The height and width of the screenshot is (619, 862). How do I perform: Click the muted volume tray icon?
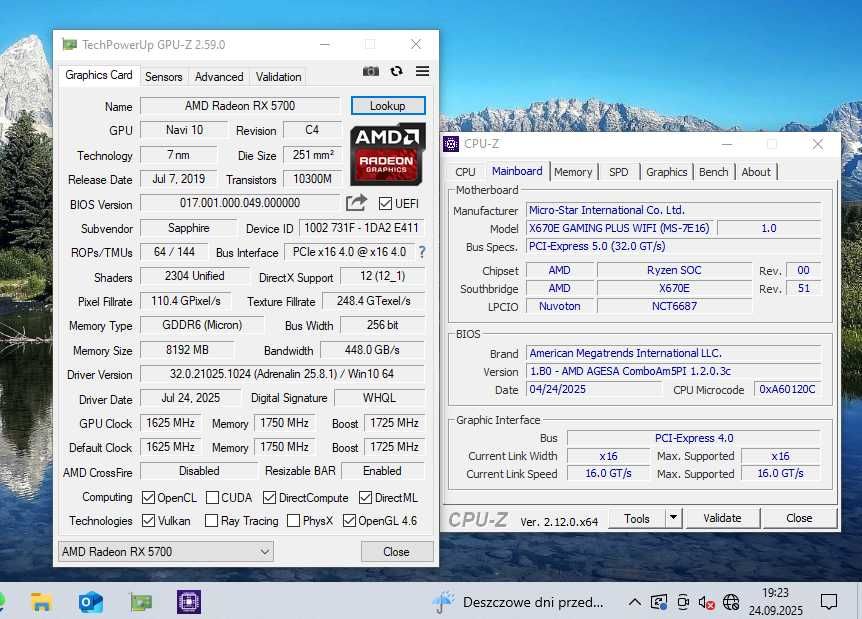point(706,603)
